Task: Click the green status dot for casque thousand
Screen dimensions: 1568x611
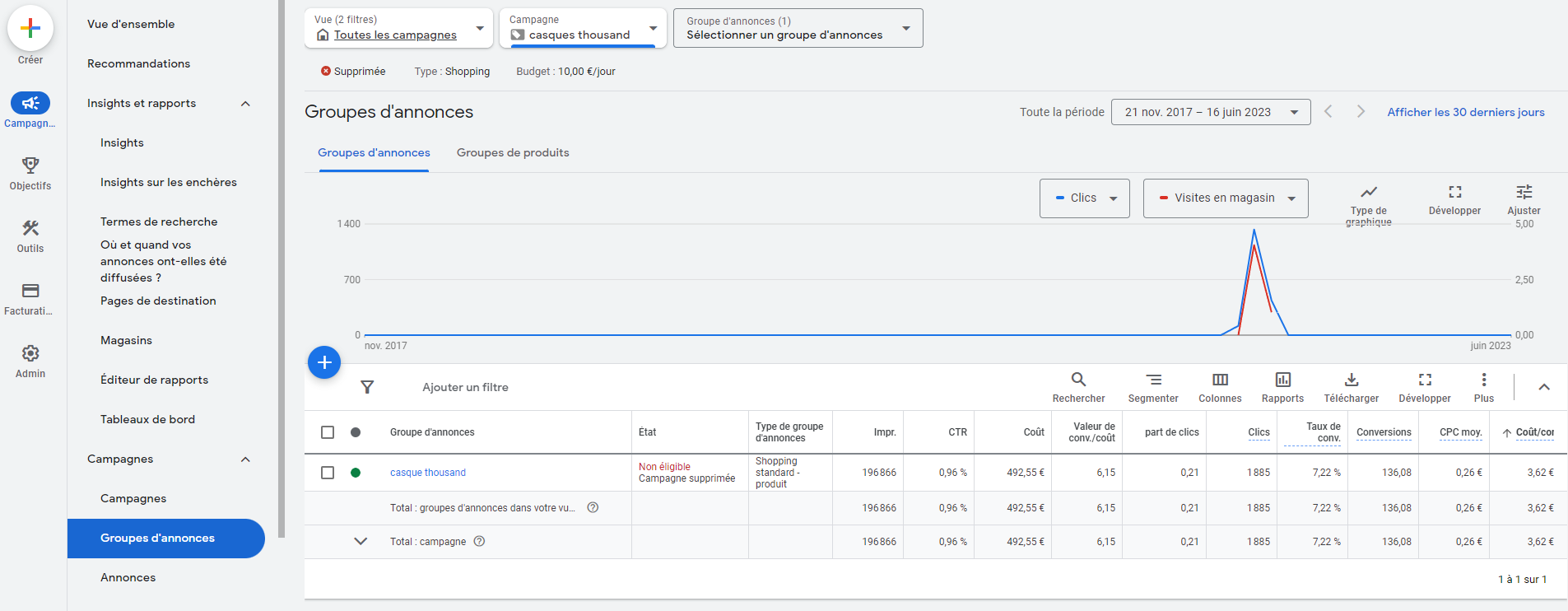Action: click(x=356, y=473)
